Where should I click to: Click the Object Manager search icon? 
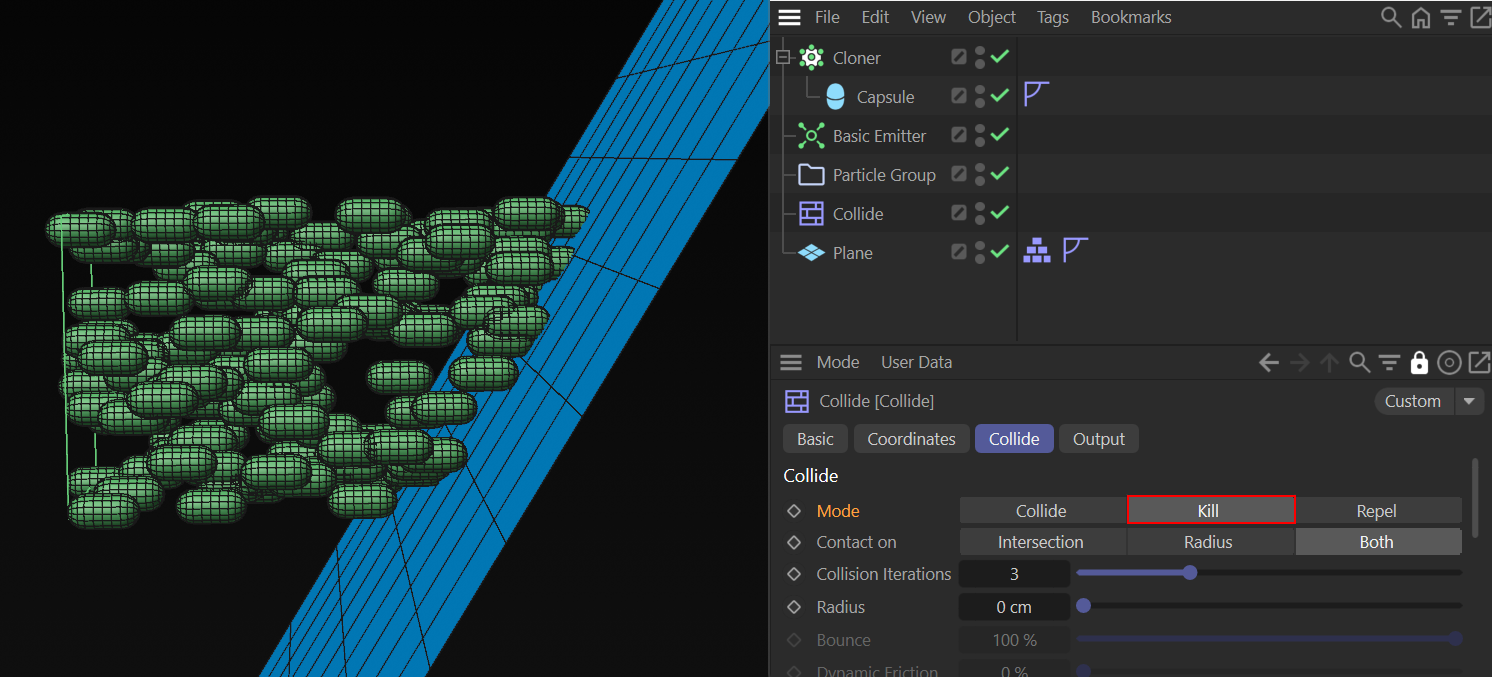click(1390, 17)
